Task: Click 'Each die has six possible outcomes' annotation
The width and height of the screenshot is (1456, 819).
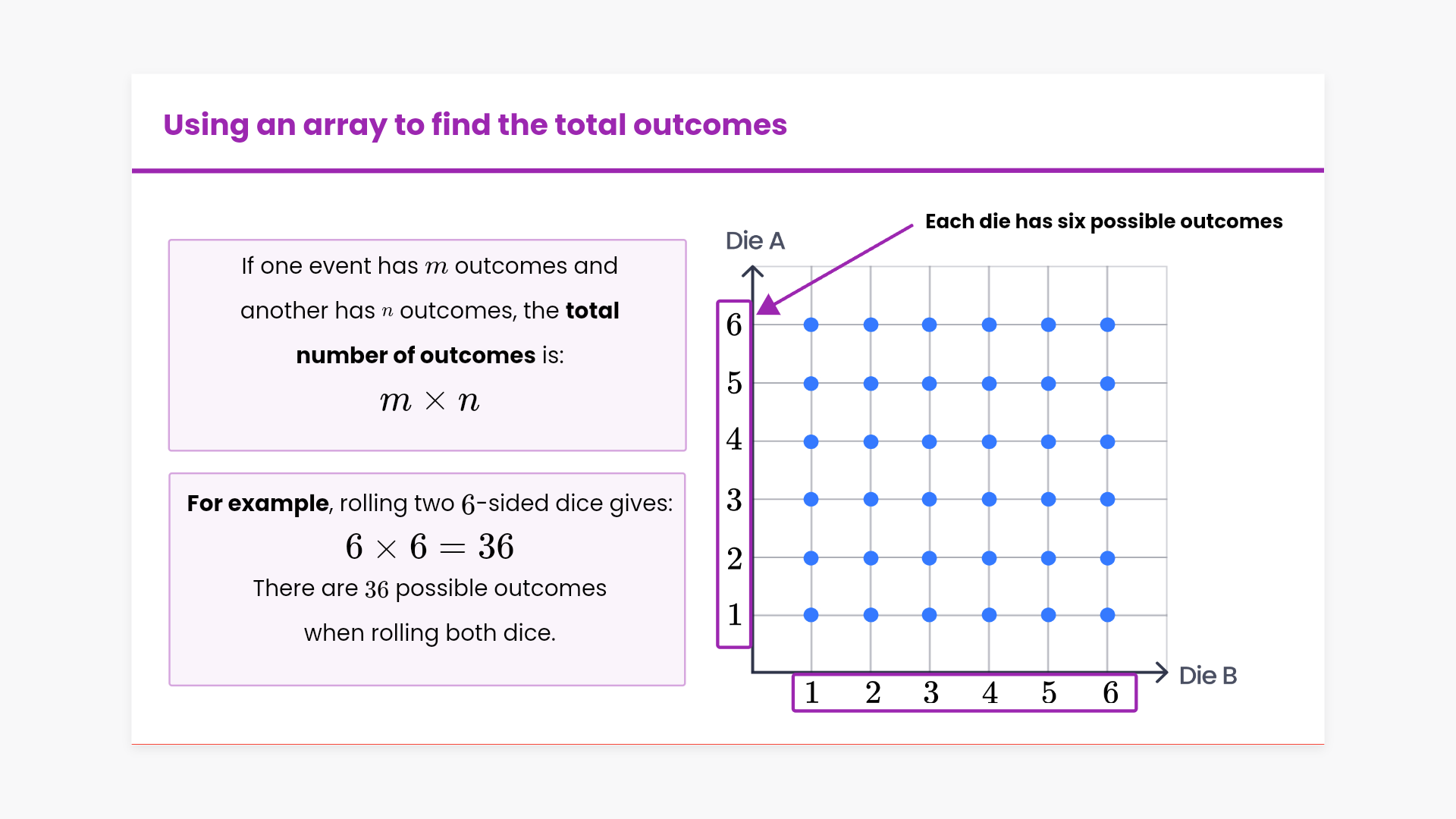Action: [x=1103, y=221]
